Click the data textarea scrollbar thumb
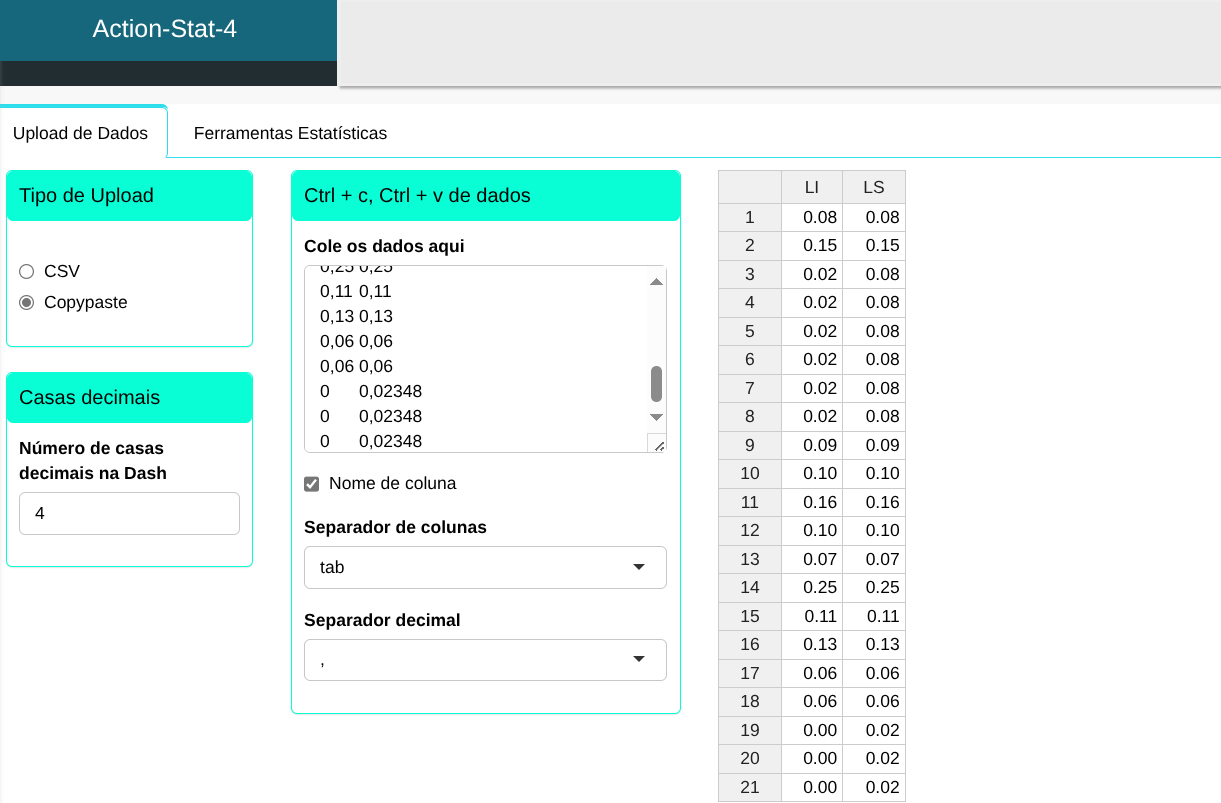Viewport: 1221px width, 803px height. pyautogui.click(x=656, y=384)
